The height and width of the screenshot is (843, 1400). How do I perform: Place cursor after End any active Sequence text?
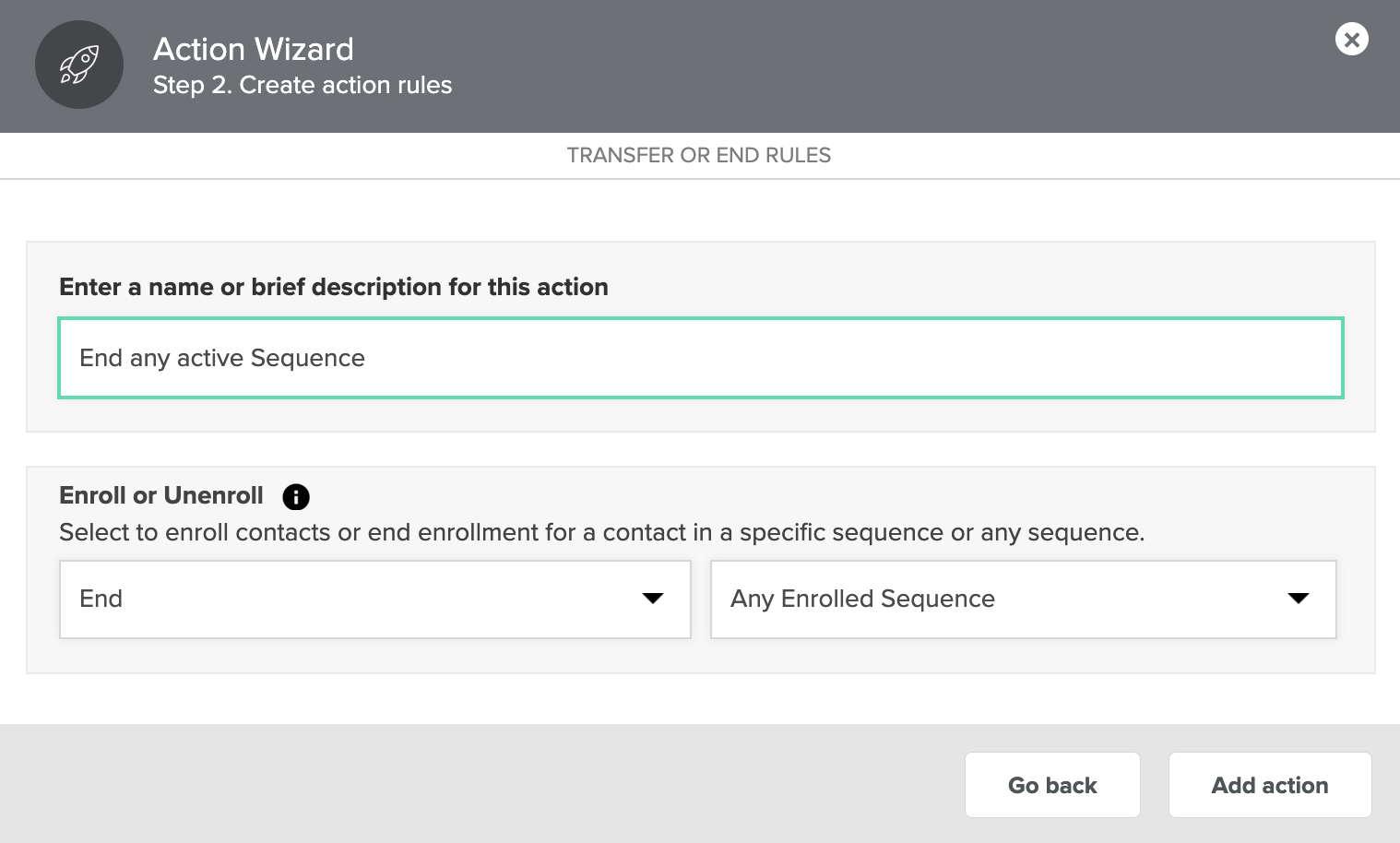pos(367,358)
